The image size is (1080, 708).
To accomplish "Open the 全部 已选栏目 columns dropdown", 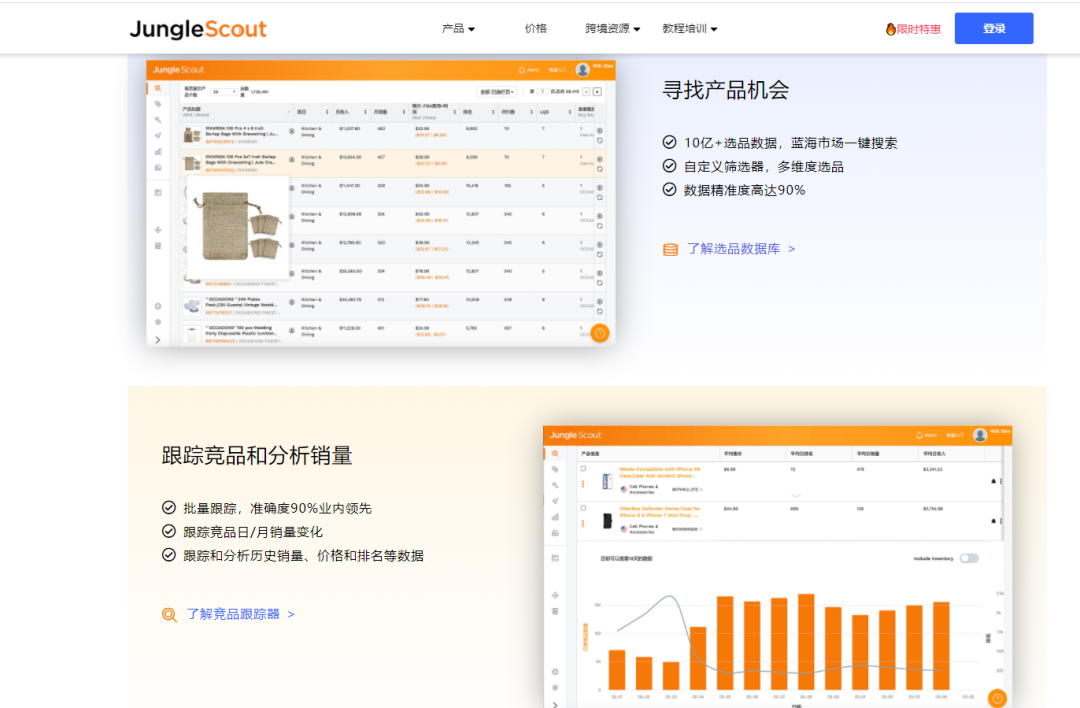I will [x=497, y=92].
